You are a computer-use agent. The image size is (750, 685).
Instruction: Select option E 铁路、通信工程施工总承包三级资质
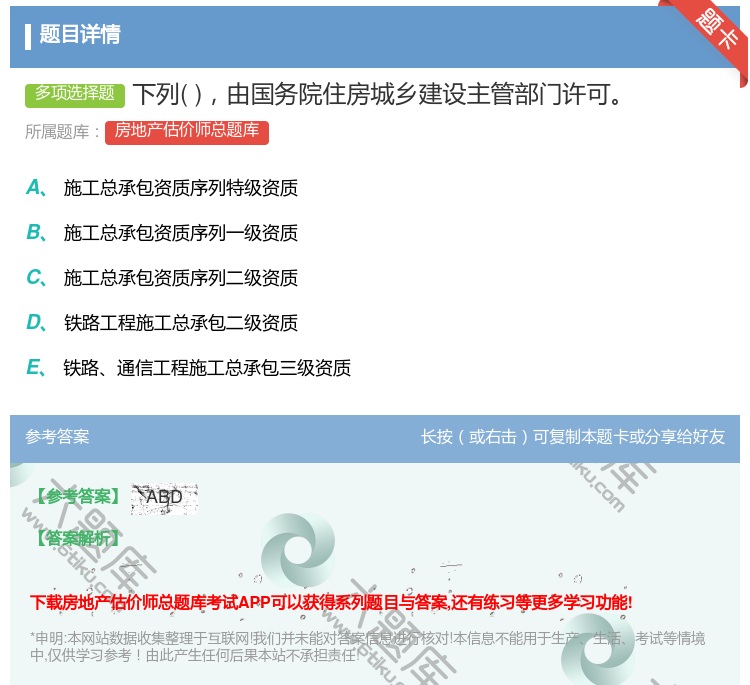(188, 368)
